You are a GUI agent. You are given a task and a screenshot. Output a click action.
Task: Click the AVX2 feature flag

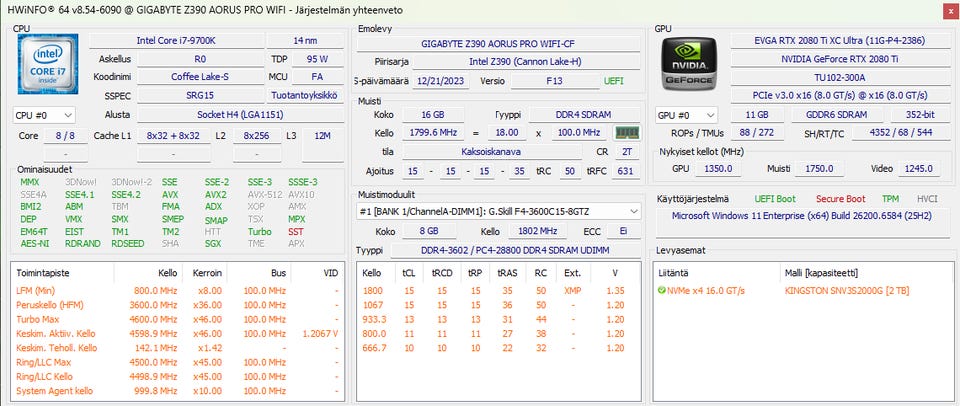click(x=216, y=194)
